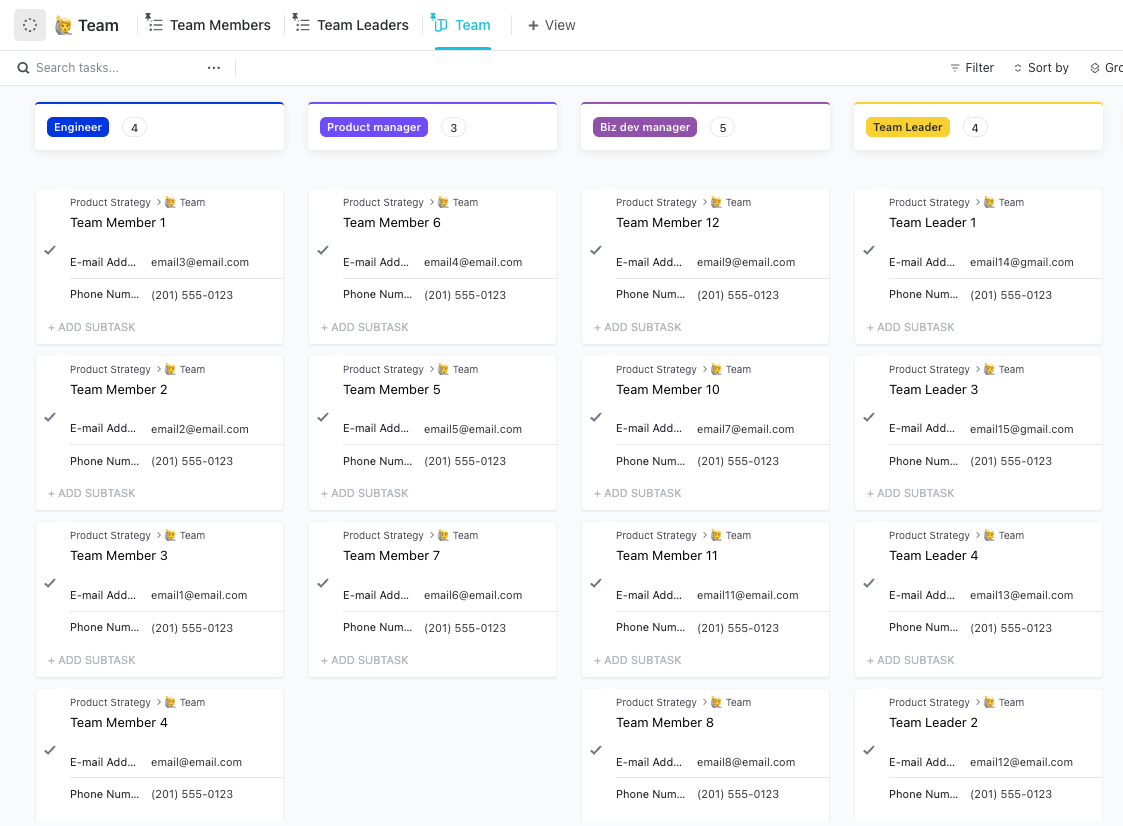The width and height of the screenshot is (1123, 826).
Task: Click the list icon on Team Members tab
Action: pos(154,24)
